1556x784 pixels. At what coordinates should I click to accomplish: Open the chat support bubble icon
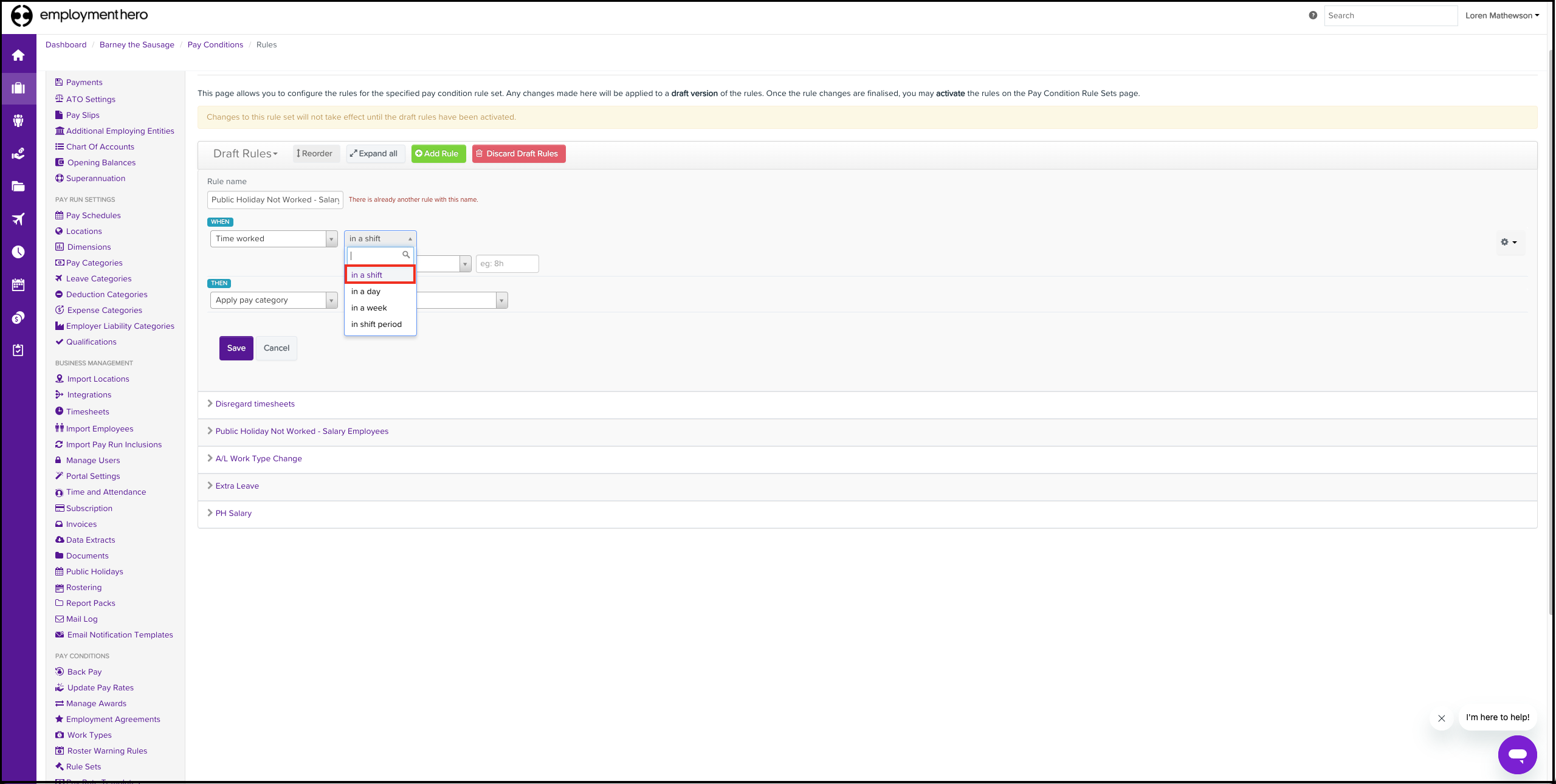tap(1517, 754)
